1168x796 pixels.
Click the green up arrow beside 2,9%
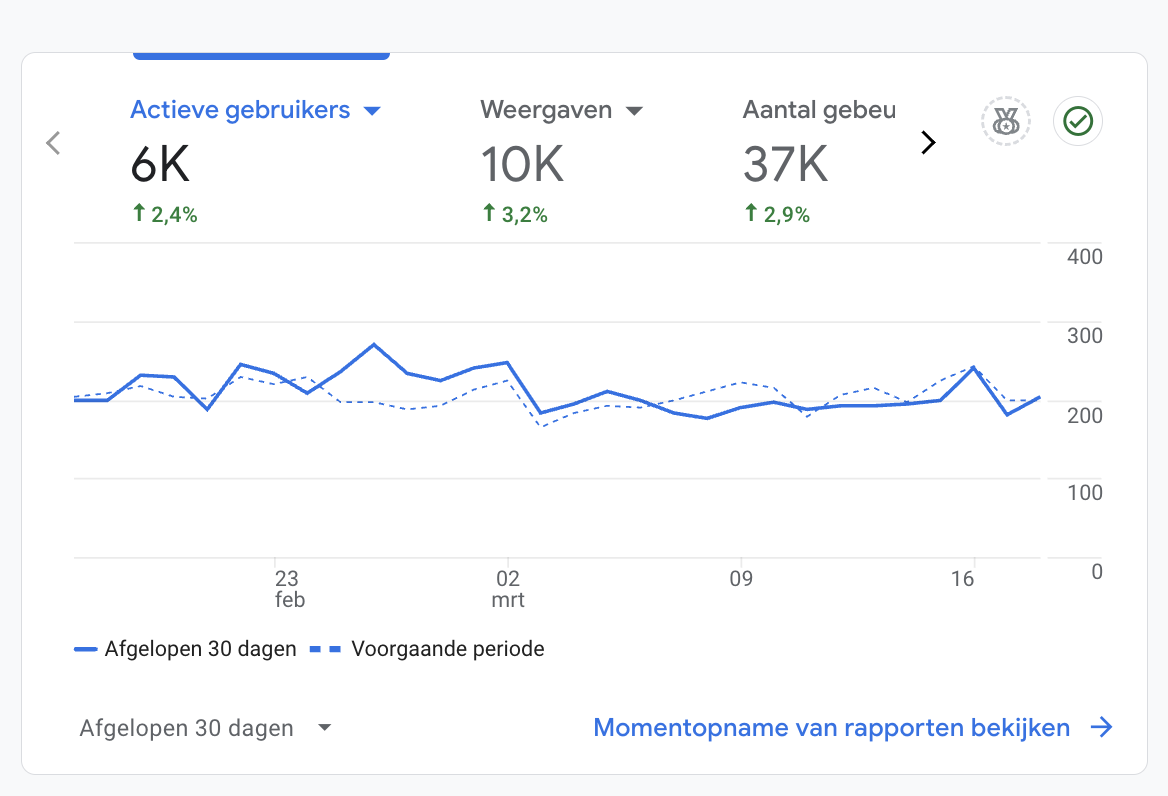click(x=751, y=213)
